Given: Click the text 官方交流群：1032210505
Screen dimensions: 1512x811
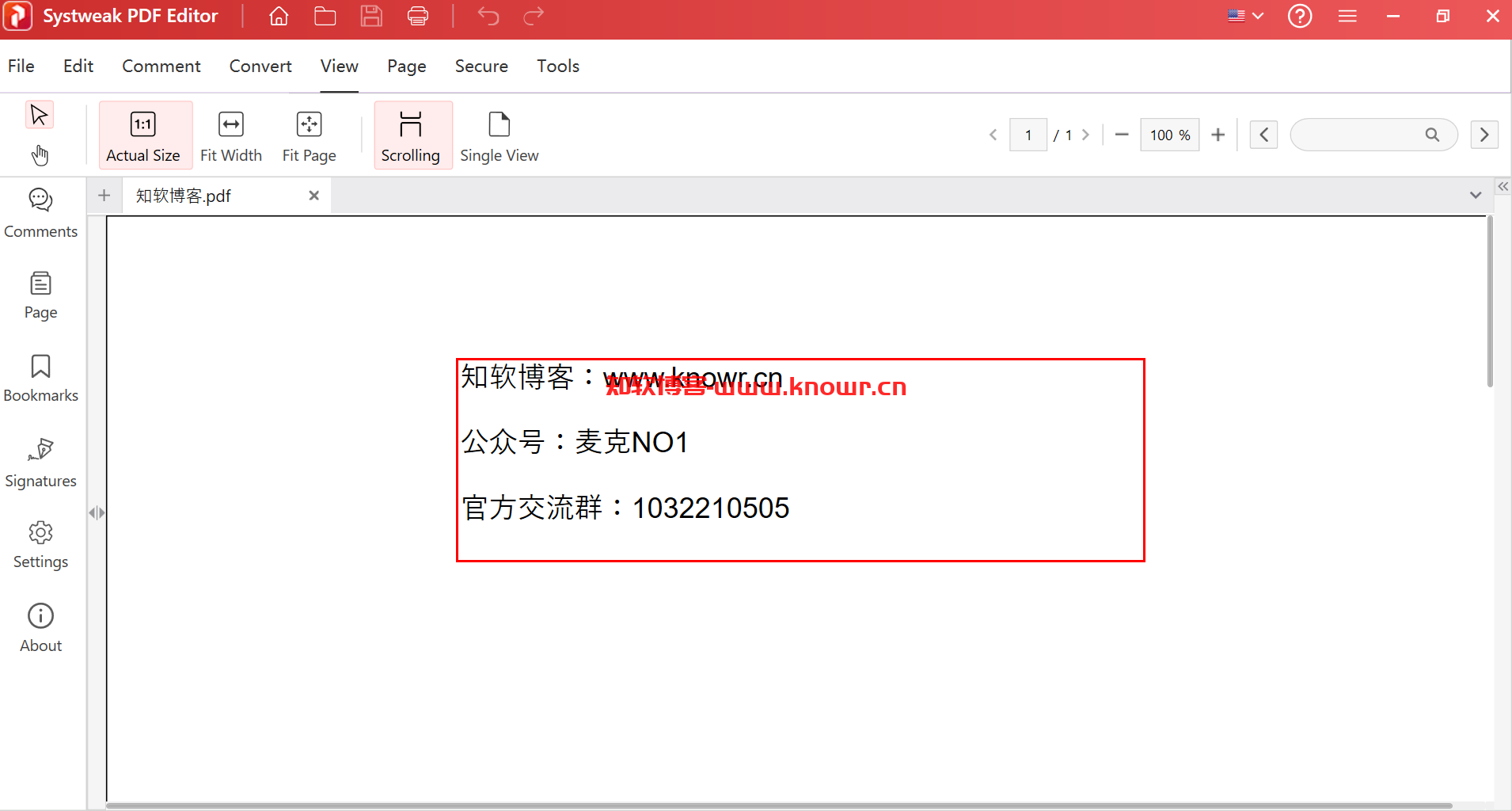Looking at the screenshot, I should tap(625, 508).
